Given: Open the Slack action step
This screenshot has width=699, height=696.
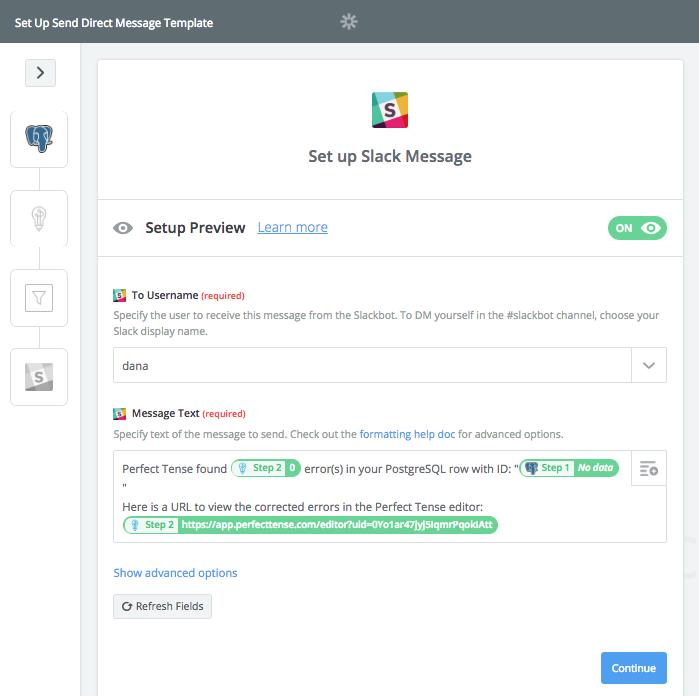Looking at the screenshot, I should pos(39,377).
